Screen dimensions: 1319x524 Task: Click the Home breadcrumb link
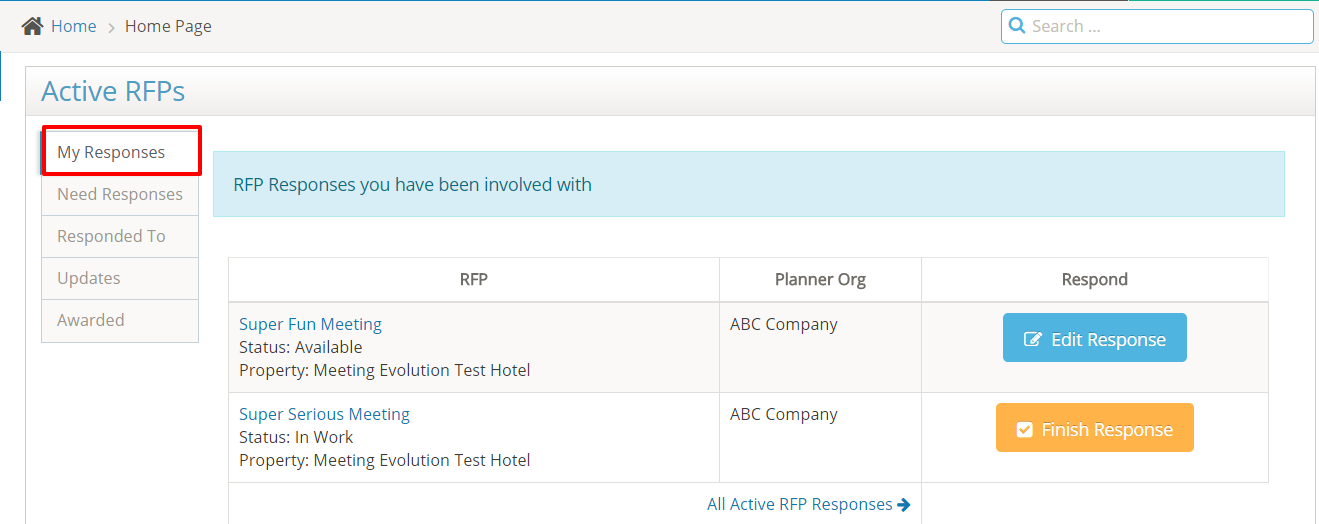pyautogui.click(x=73, y=26)
